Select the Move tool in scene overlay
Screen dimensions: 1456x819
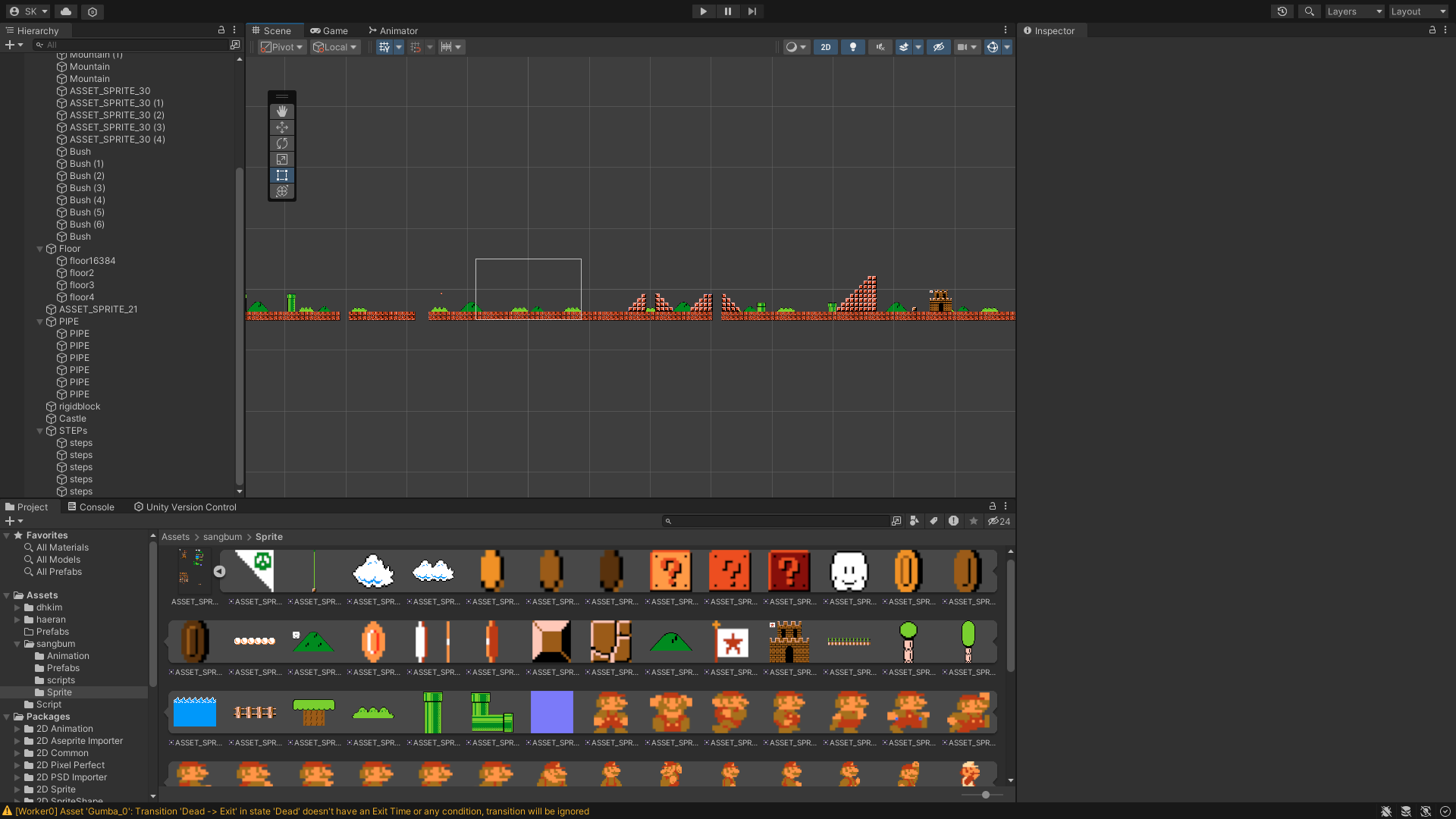click(x=282, y=127)
